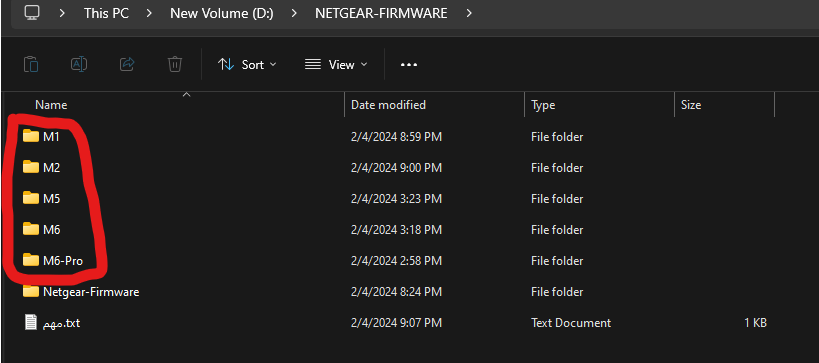Select the M6-Pro folder name
Screen dimensions: 819x363
pos(63,260)
